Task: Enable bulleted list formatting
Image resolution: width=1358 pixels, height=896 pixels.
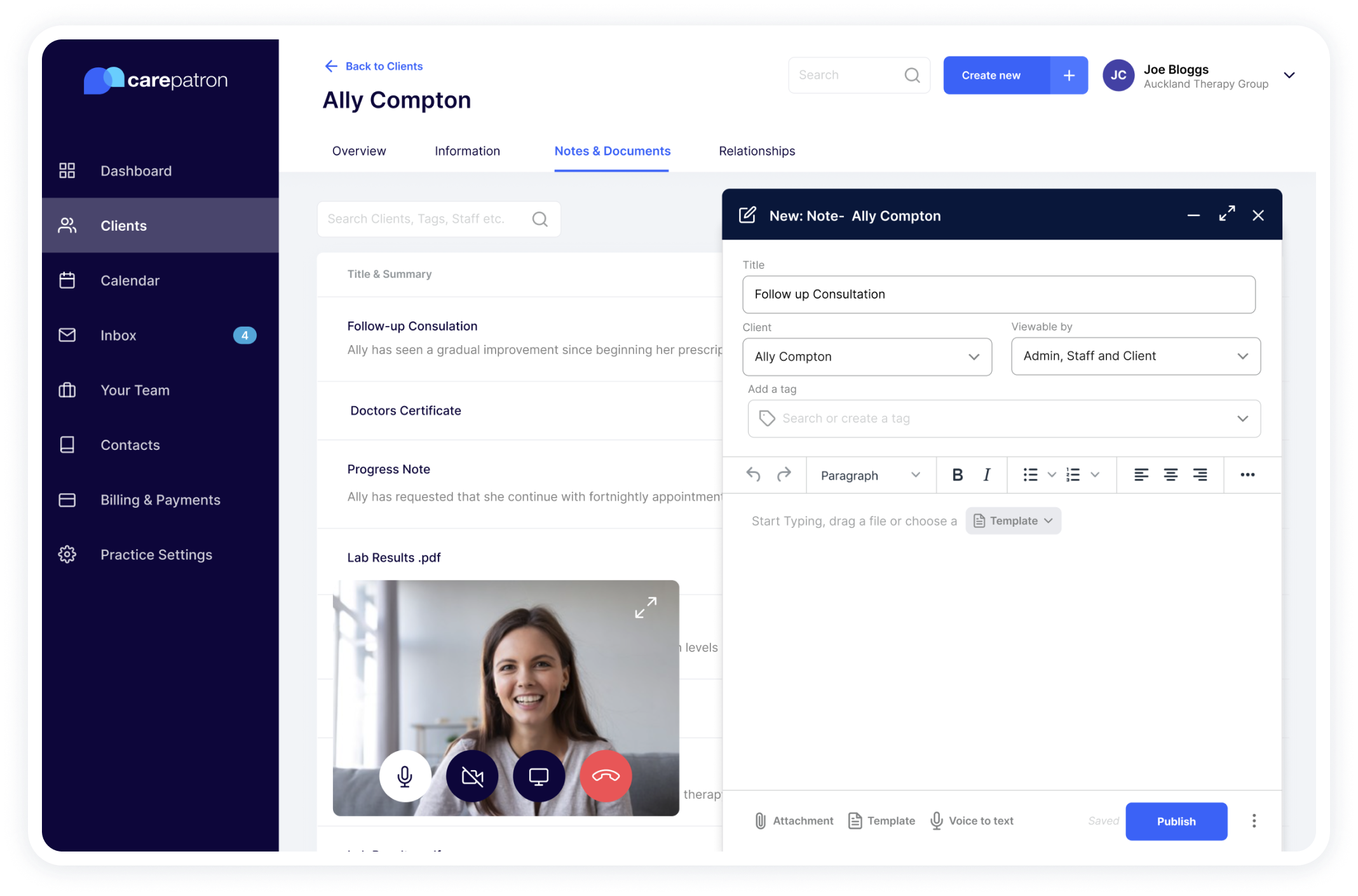Action: coord(1029,475)
